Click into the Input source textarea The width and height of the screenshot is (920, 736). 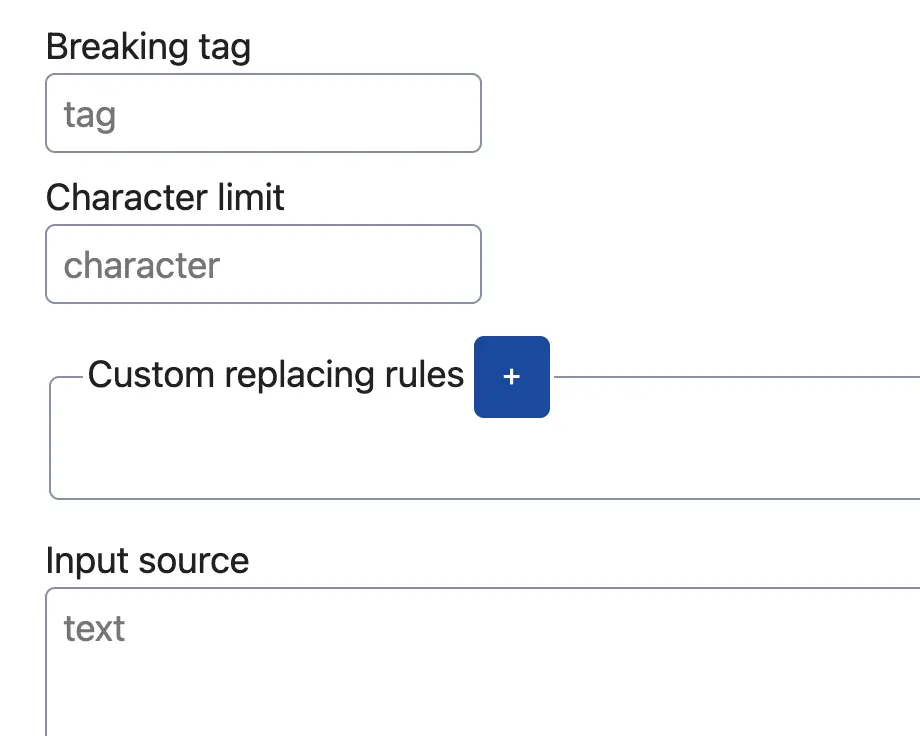[x=483, y=661]
